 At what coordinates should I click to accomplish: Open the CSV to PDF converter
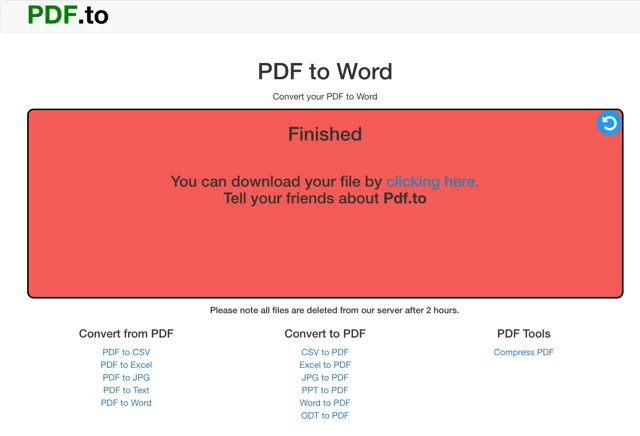click(325, 352)
